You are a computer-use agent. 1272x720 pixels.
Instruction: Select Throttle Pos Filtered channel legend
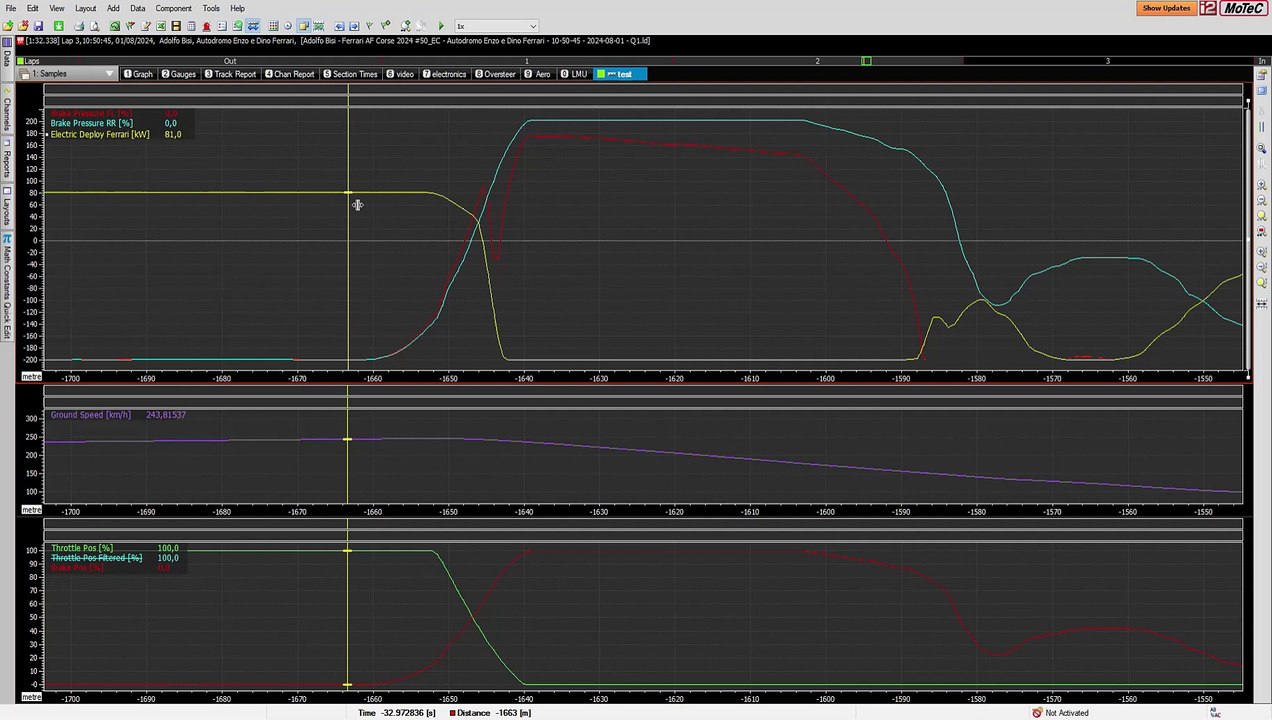(x=96, y=558)
